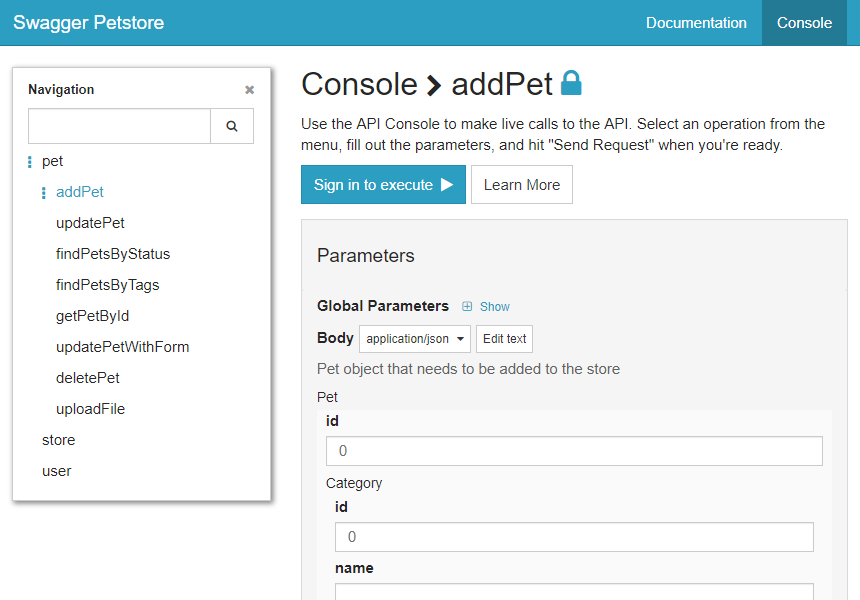The image size is (860, 600).
Task: Select getPetById operation
Action: (x=93, y=316)
